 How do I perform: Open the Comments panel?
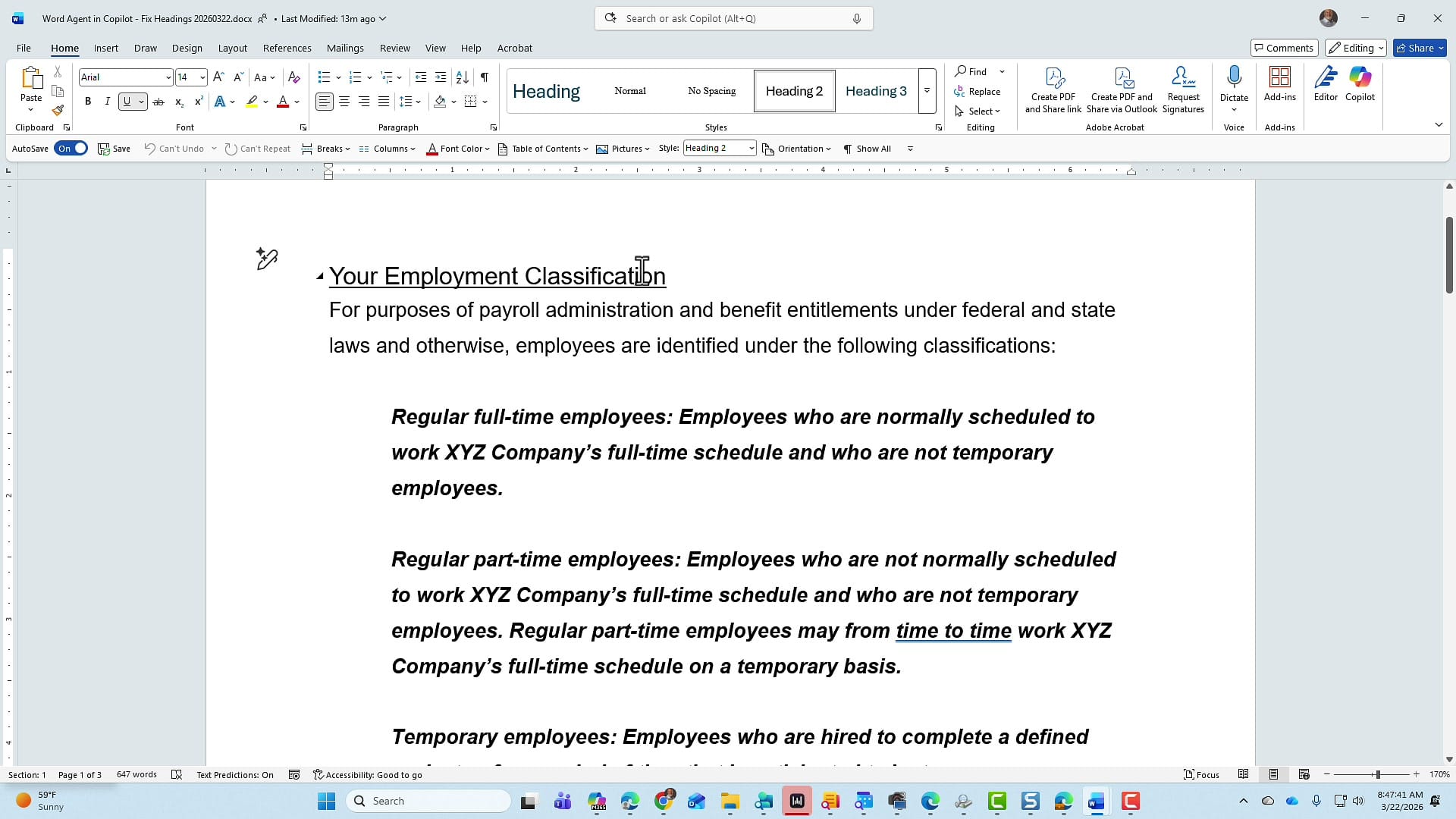(x=1284, y=47)
